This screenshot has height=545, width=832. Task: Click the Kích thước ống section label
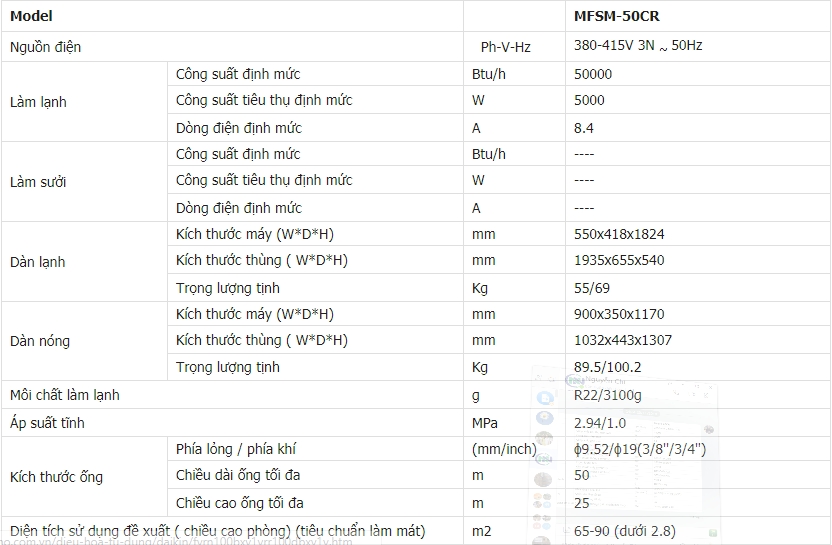[x=56, y=477]
